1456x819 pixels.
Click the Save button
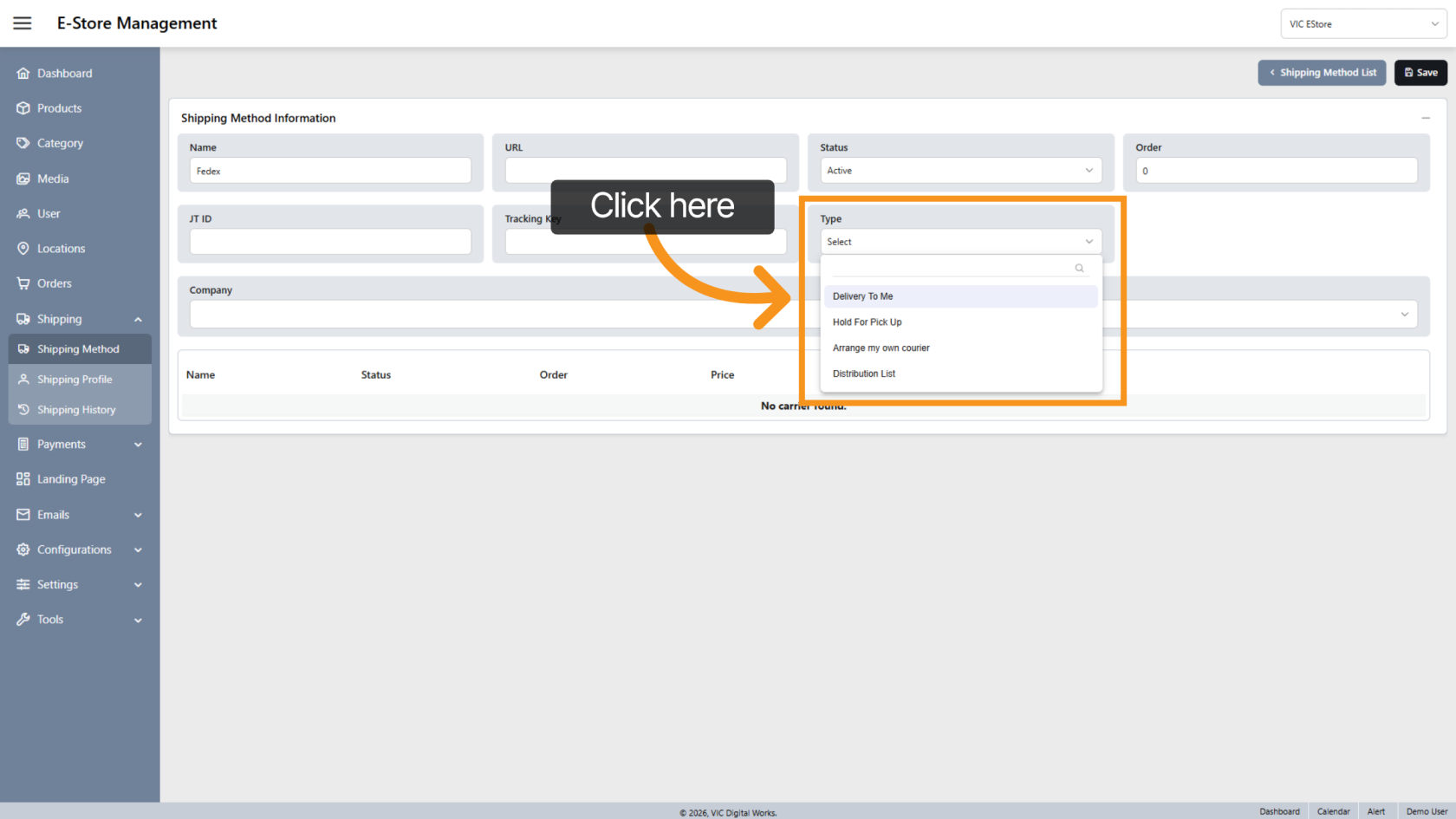pyautogui.click(x=1420, y=73)
